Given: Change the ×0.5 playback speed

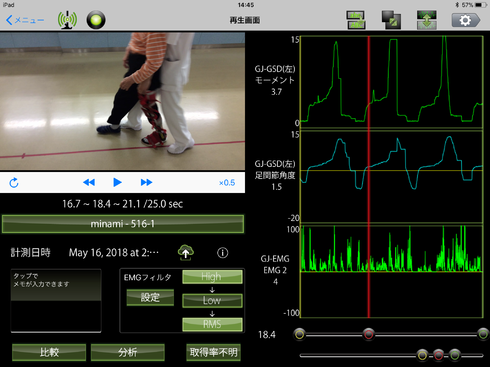Looking at the screenshot, I should click(227, 183).
